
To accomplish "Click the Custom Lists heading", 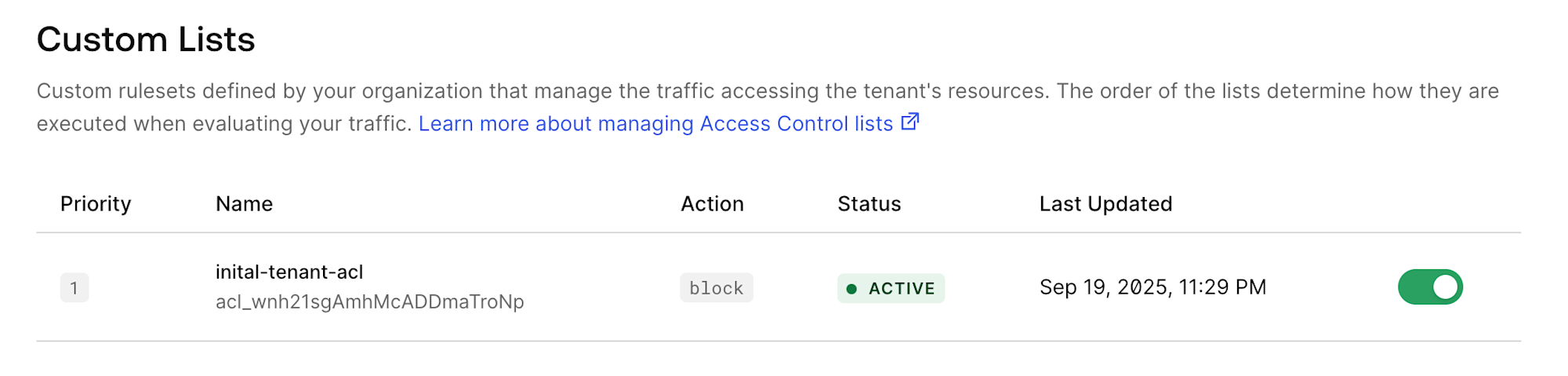I will [146, 39].
